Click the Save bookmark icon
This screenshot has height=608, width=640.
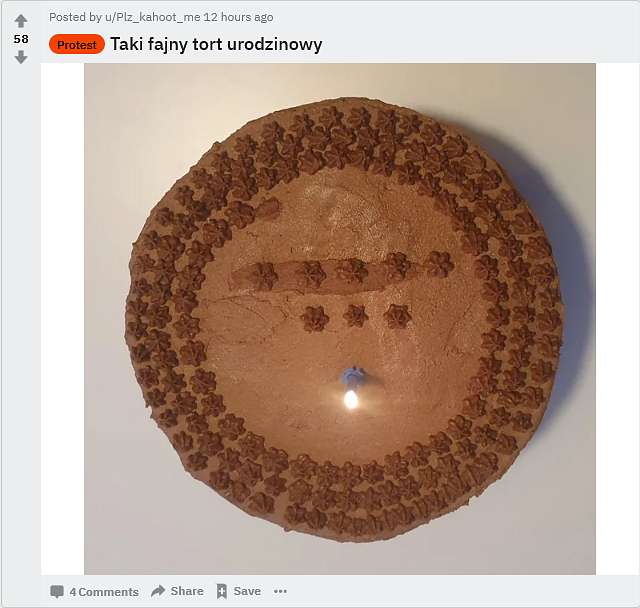coord(222,591)
